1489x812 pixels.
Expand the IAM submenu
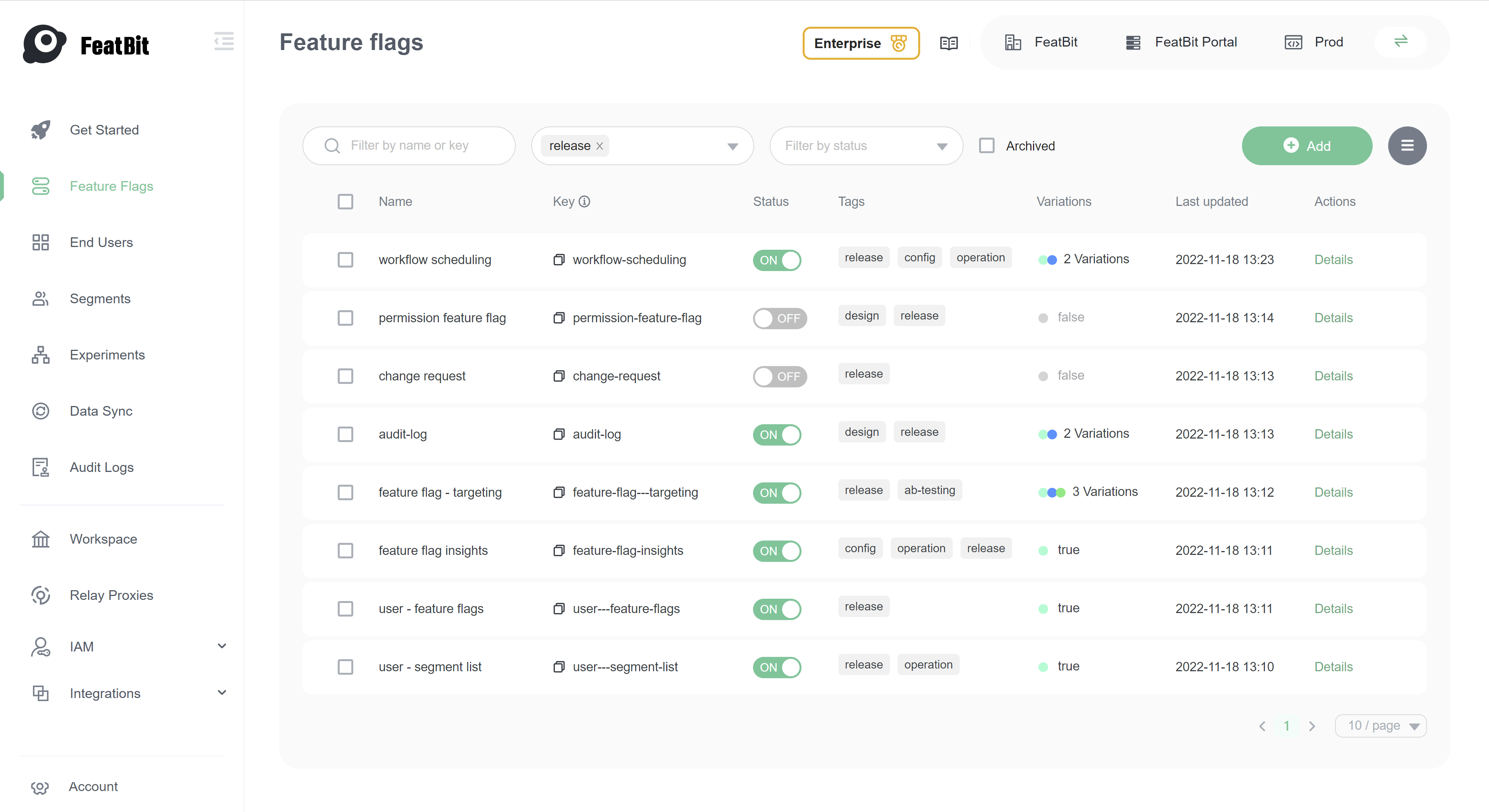pos(221,646)
